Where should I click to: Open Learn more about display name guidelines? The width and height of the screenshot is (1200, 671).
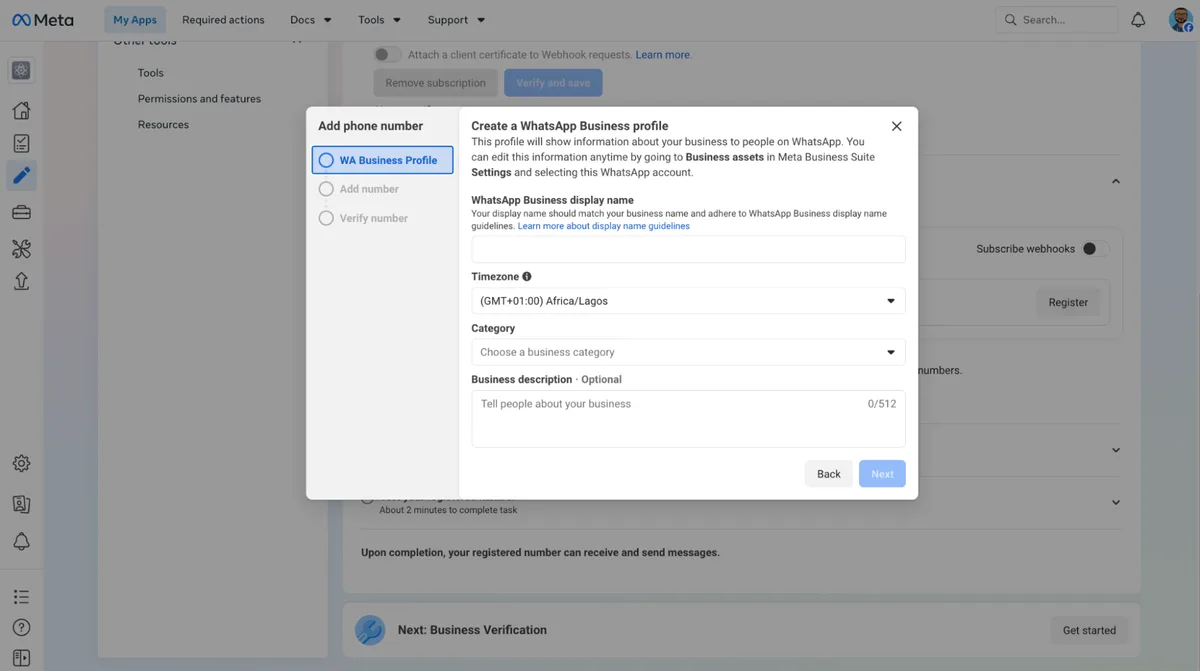point(604,226)
